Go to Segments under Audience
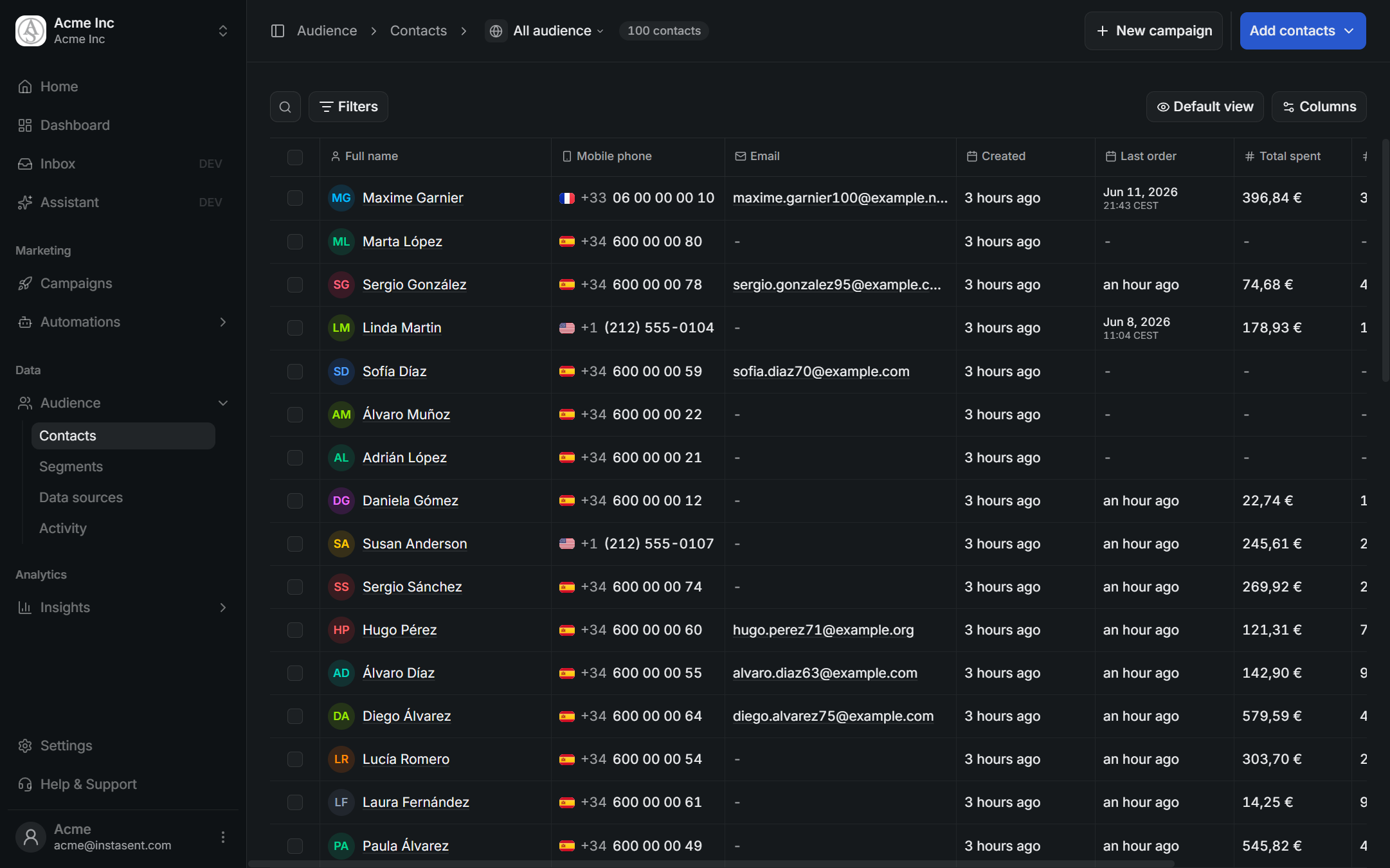 coord(71,467)
